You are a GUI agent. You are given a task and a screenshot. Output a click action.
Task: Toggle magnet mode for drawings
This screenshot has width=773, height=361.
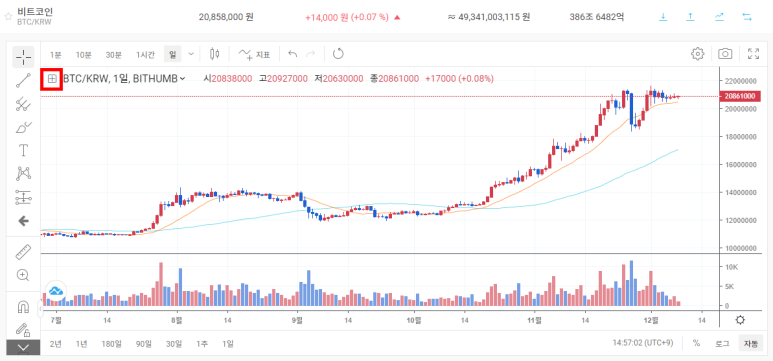tap(23, 307)
